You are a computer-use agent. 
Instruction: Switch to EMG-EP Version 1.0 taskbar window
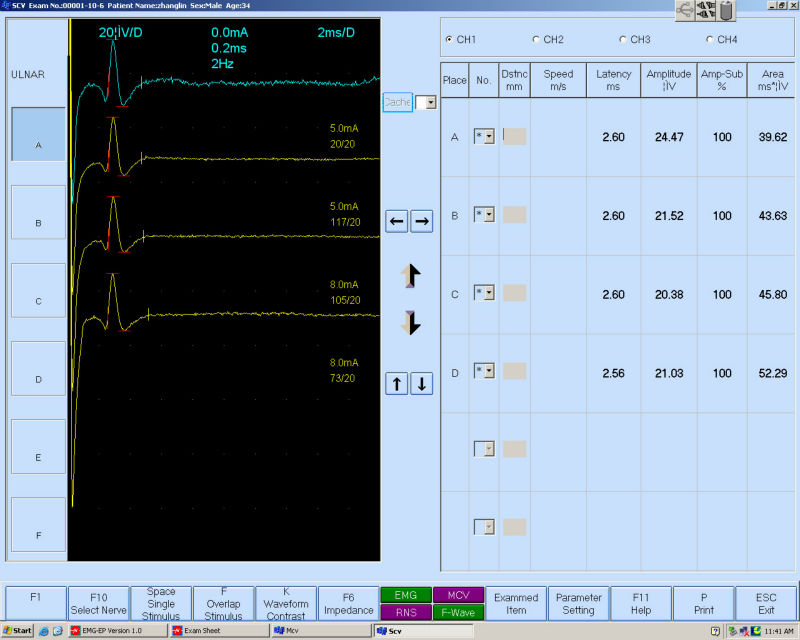tap(118, 631)
